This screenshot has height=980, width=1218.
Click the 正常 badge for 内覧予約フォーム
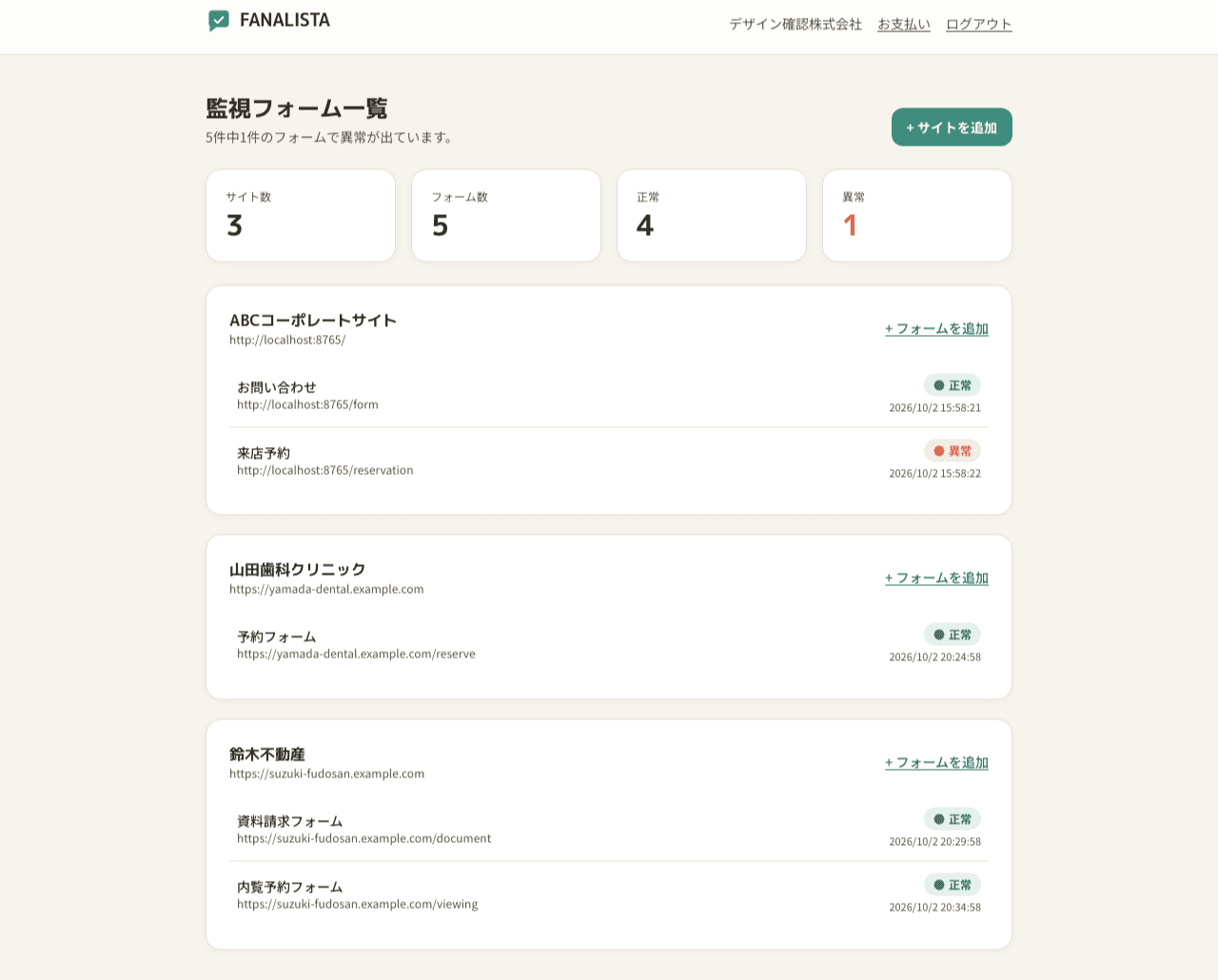click(x=953, y=885)
